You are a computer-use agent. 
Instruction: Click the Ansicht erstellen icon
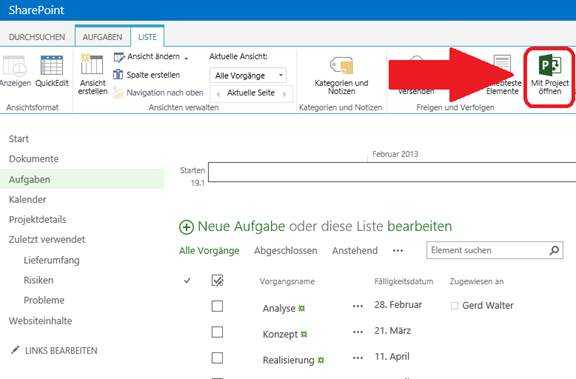[92, 65]
